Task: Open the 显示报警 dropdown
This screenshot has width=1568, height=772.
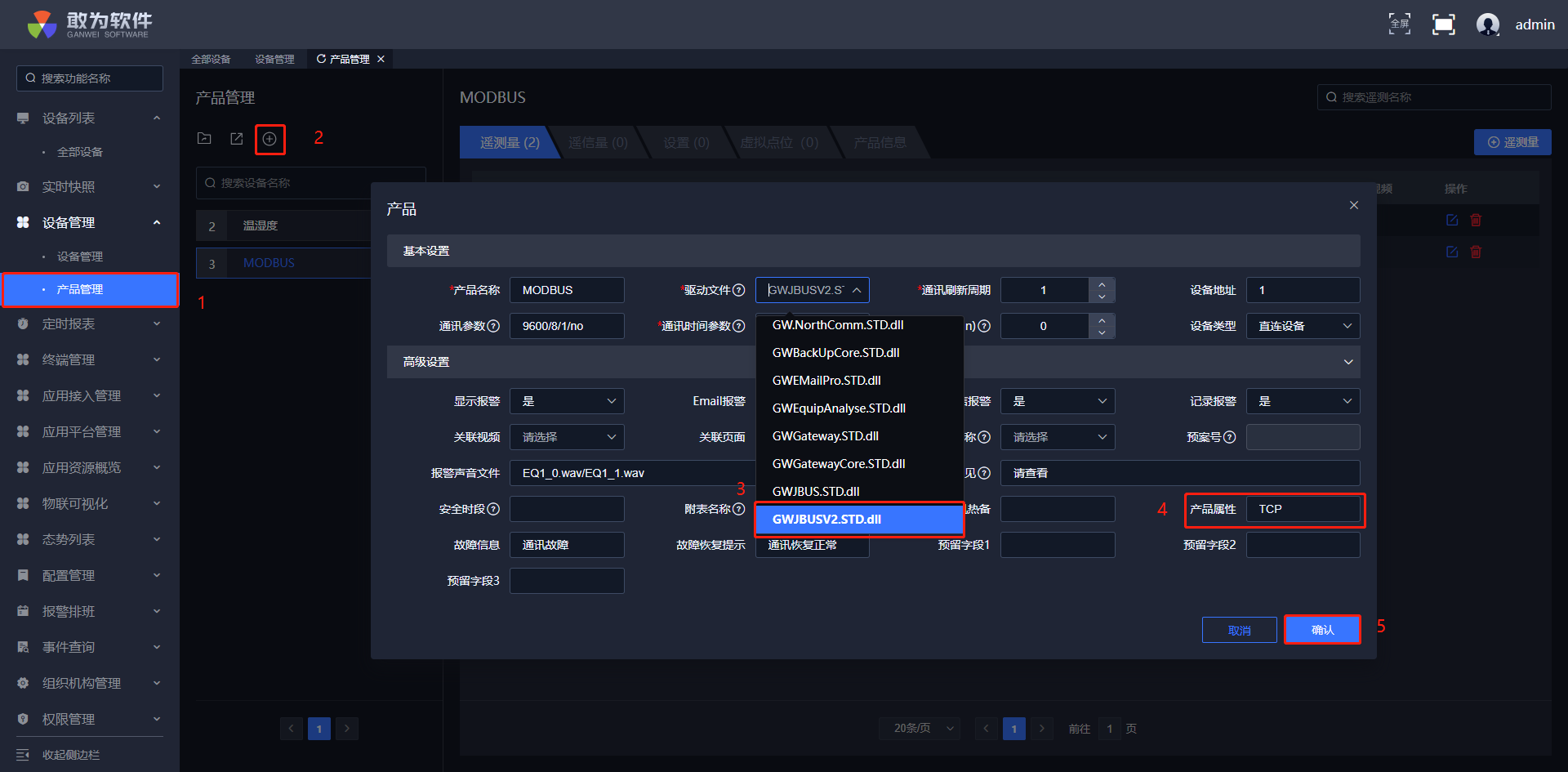Action: click(567, 401)
